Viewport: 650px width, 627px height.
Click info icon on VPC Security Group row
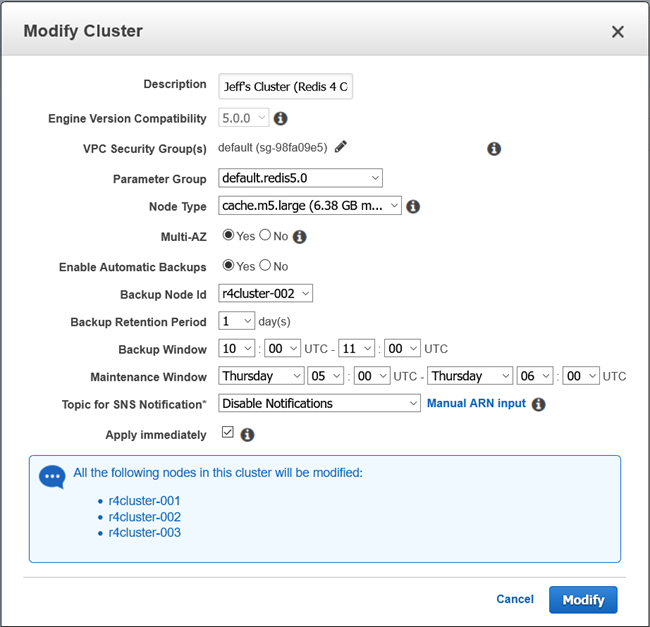click(493, 148)
